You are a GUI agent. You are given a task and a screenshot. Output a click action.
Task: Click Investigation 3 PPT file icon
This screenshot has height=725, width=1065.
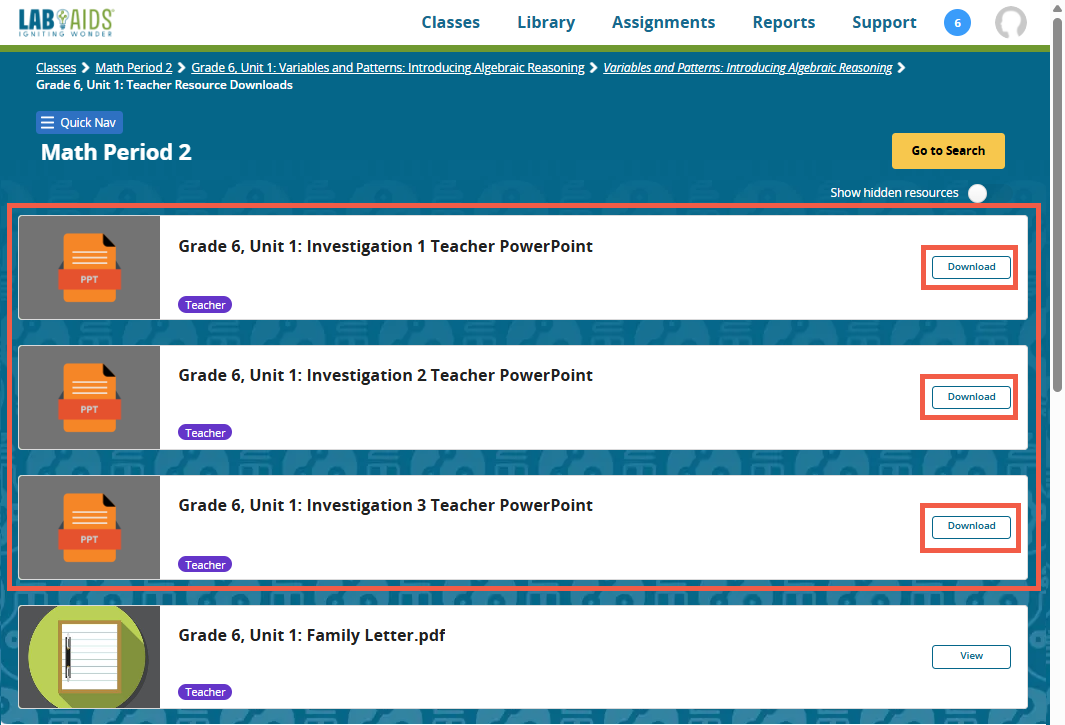89,527
